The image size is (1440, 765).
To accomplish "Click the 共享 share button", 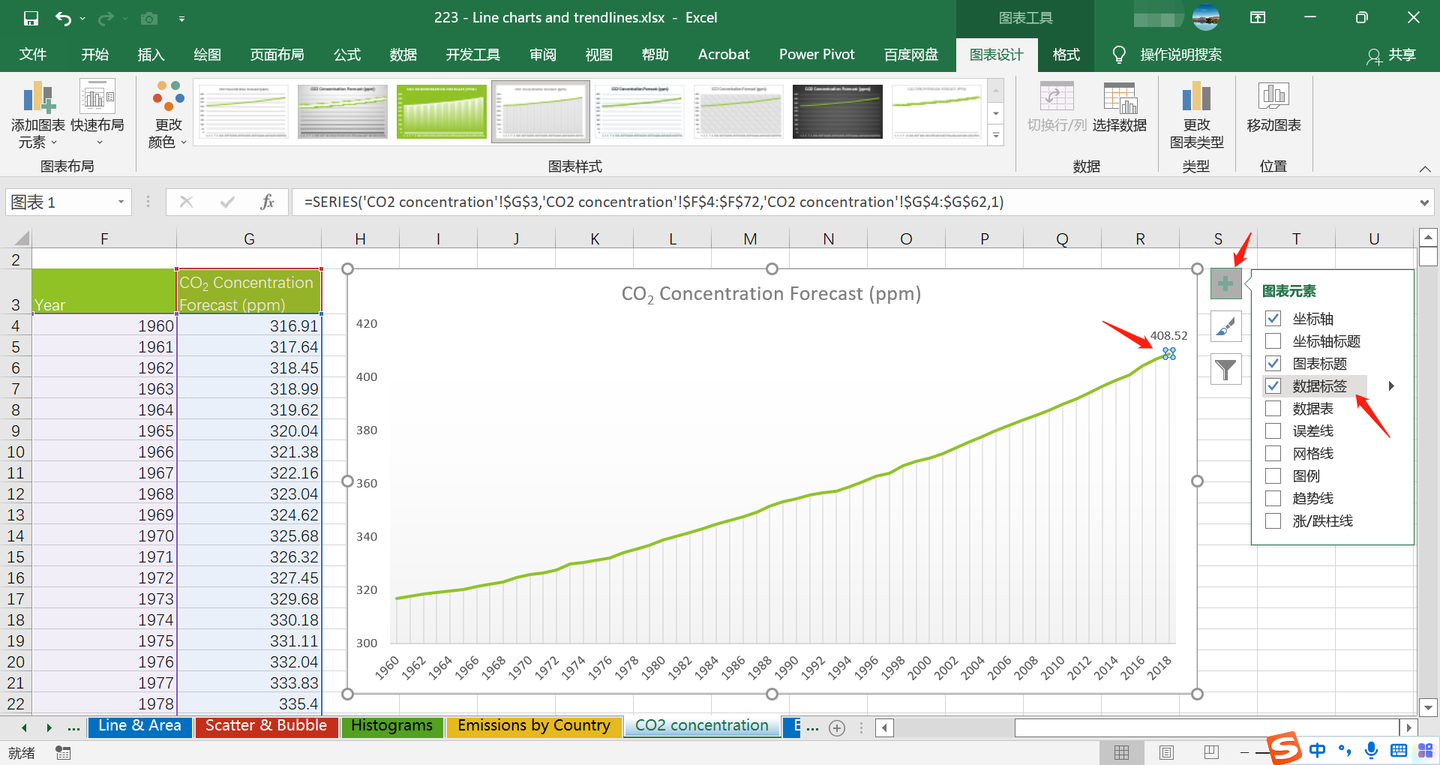I will tap(1391, 55).
